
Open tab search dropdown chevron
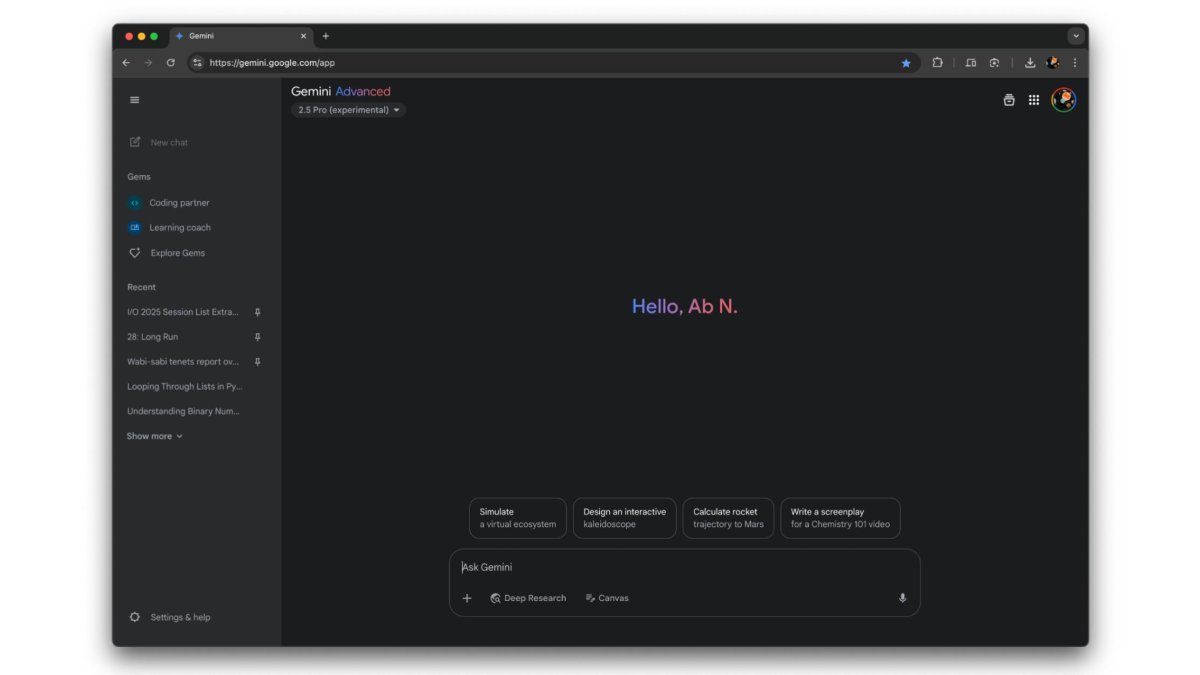coord(1076,36)
